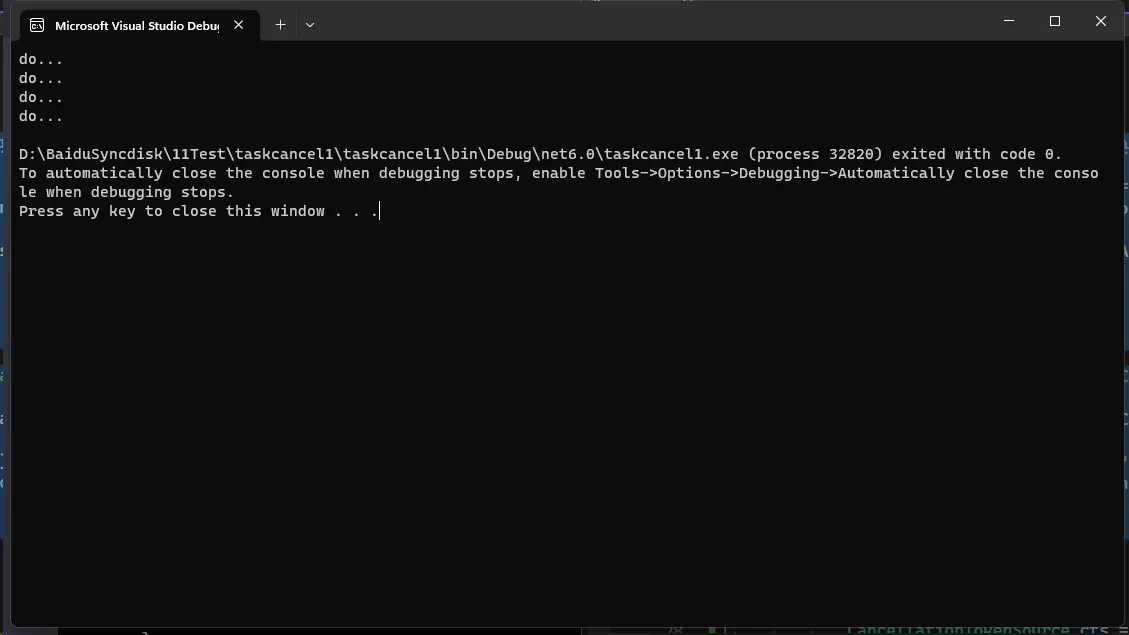This screenshot has height=635, width=1129.
Task: Select the Microsoft Visual Studio Debug tab title
Action: click(137, 26)
